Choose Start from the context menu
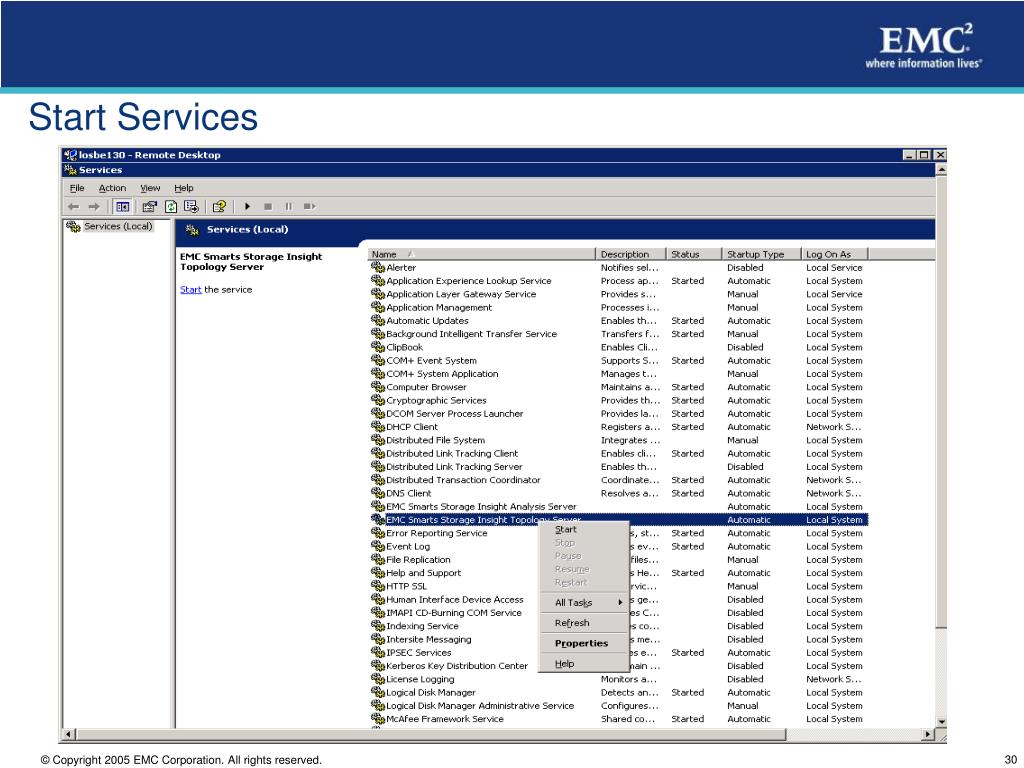The width and height of the screenshot is (1024, 768). click(x=584, y=530)
